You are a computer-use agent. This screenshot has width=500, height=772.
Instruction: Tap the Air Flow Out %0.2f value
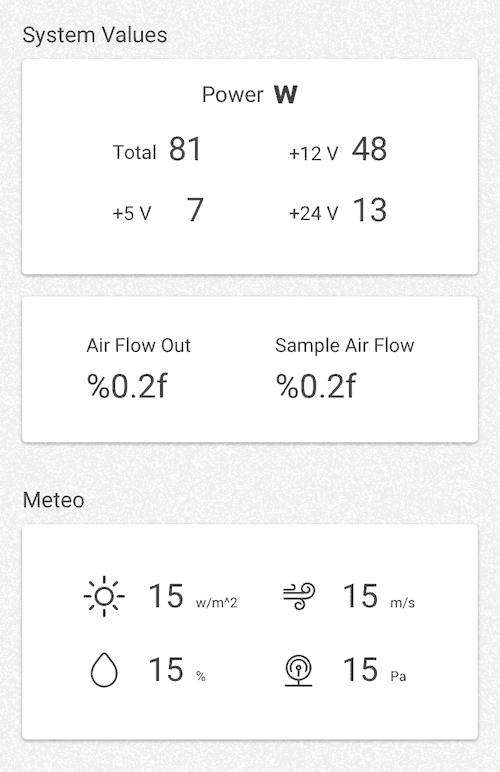tap(127, 386)
